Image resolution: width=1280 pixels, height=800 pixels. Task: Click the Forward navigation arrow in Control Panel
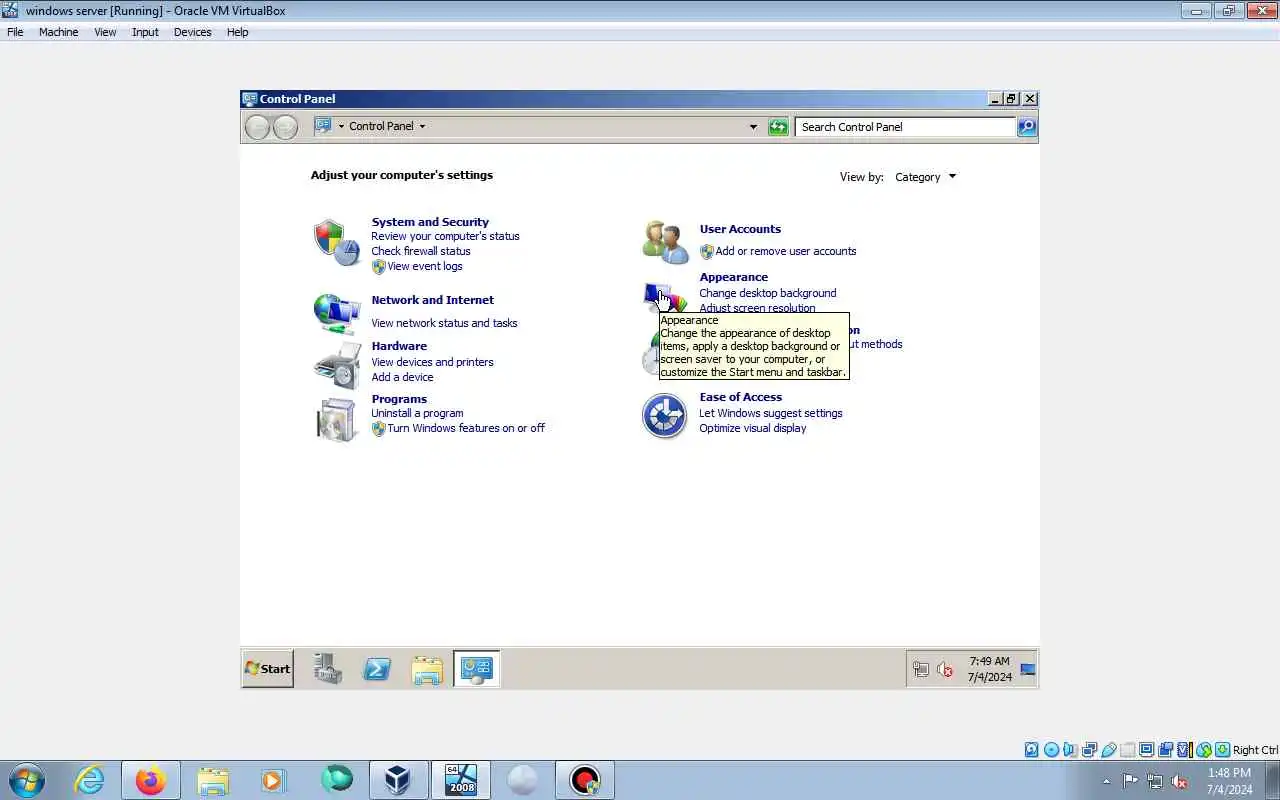pyautogui.click(x=285, y=127)
